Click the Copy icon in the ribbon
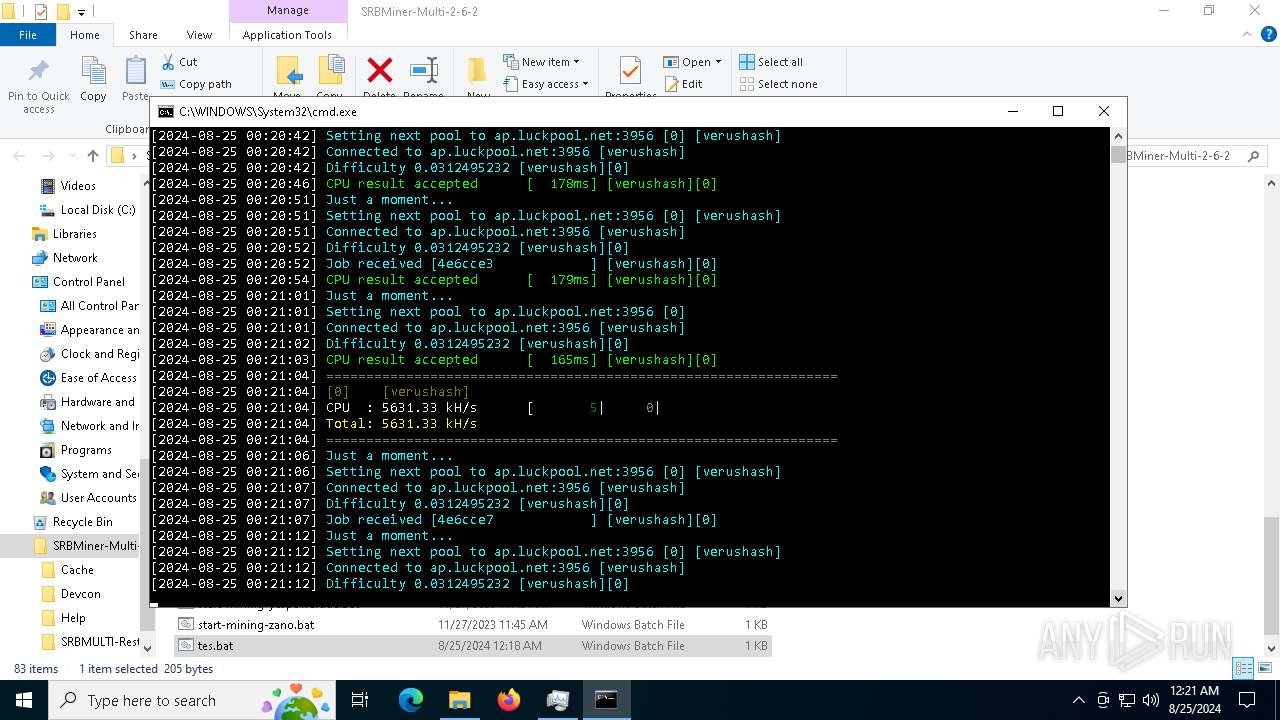The image size is (1280, 720). pyautogui.click(x=93, y=72)
